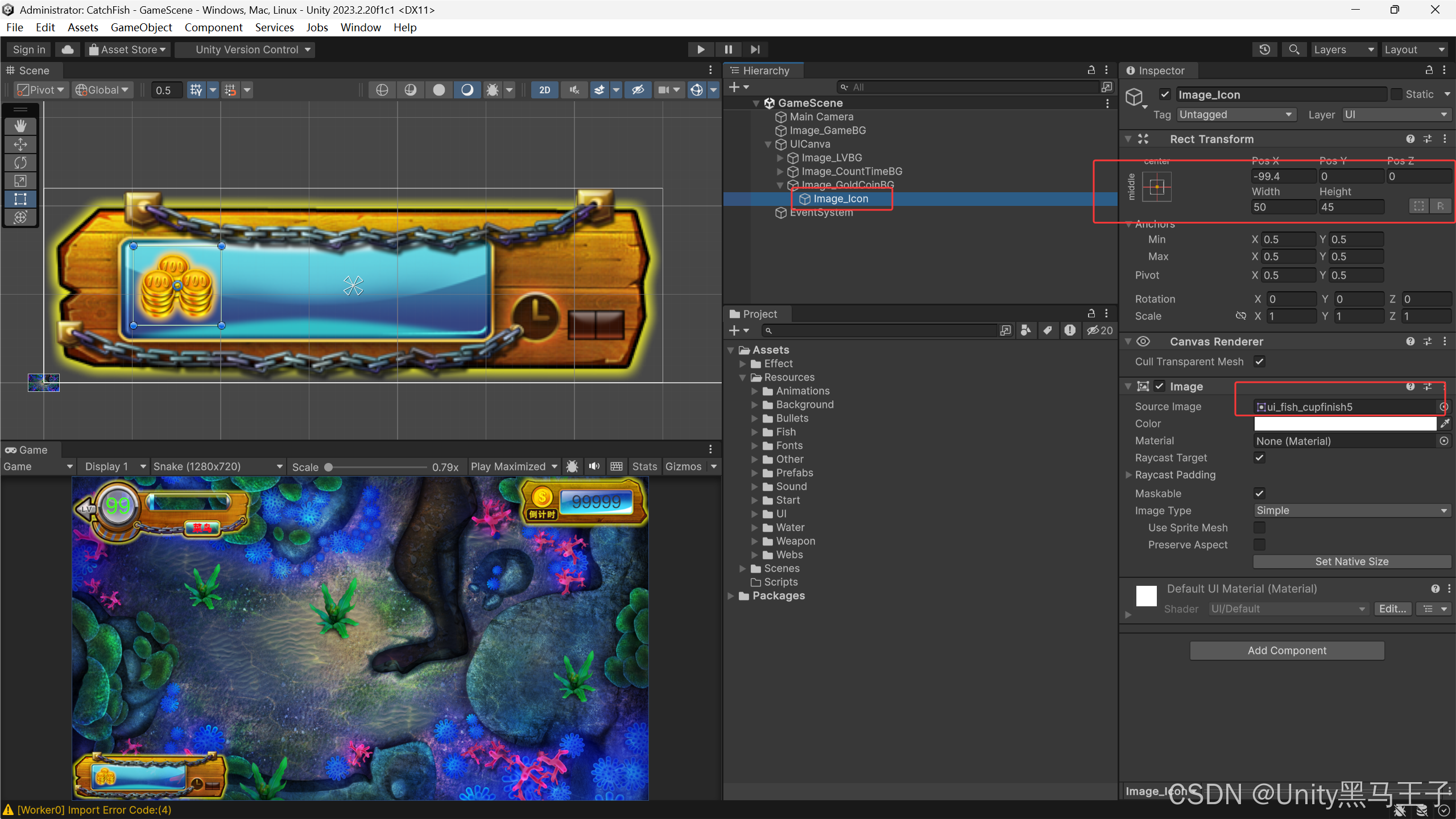Click the Add Component button
This screenshot has height=819, width=1456.
coord(1287,651)
